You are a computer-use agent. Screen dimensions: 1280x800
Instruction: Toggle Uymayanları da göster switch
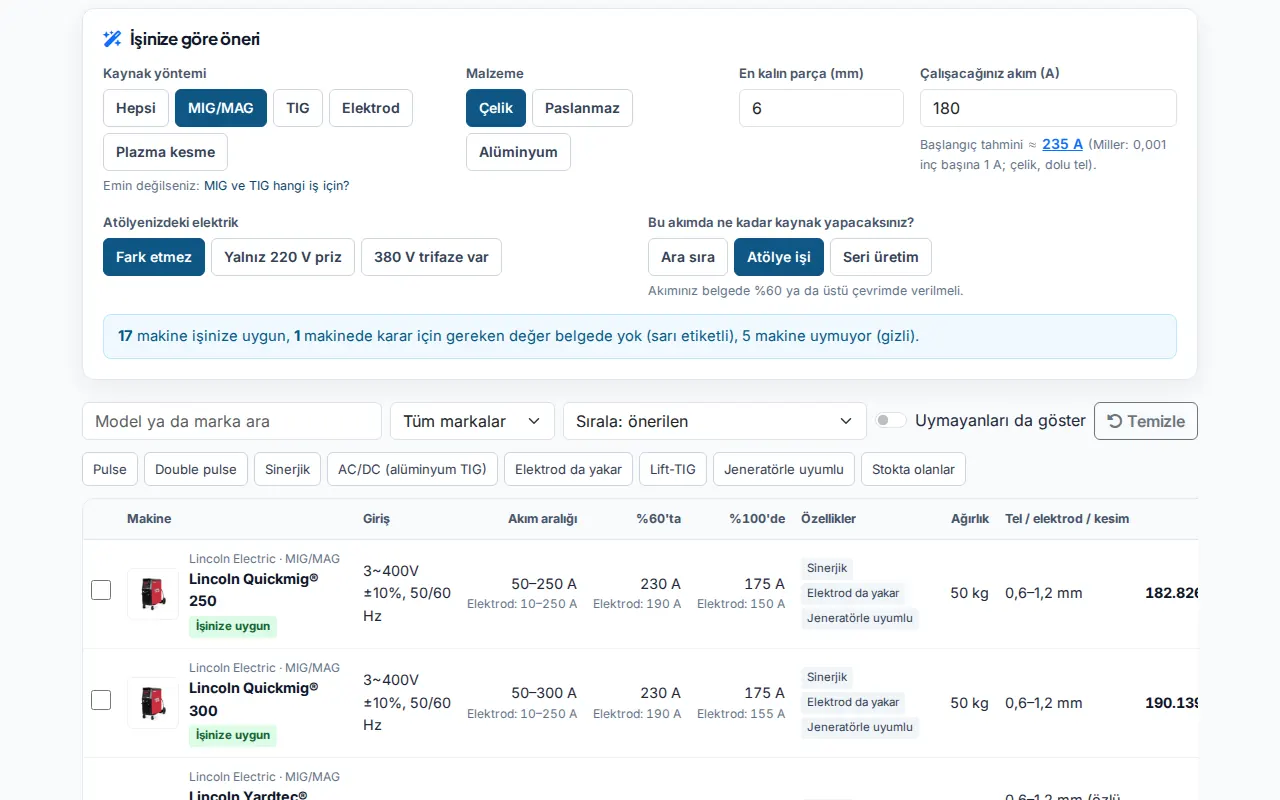pyautogui.click(x=891, y=420)
